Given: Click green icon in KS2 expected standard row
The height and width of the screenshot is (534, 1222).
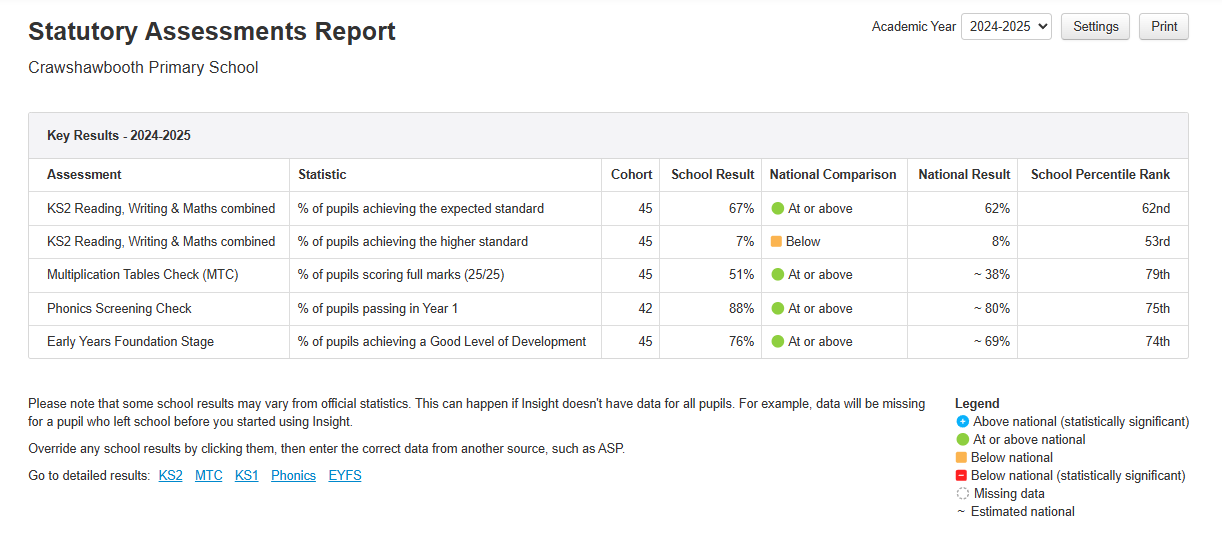Looking at the screenshot, I should [x=777, y=209].
